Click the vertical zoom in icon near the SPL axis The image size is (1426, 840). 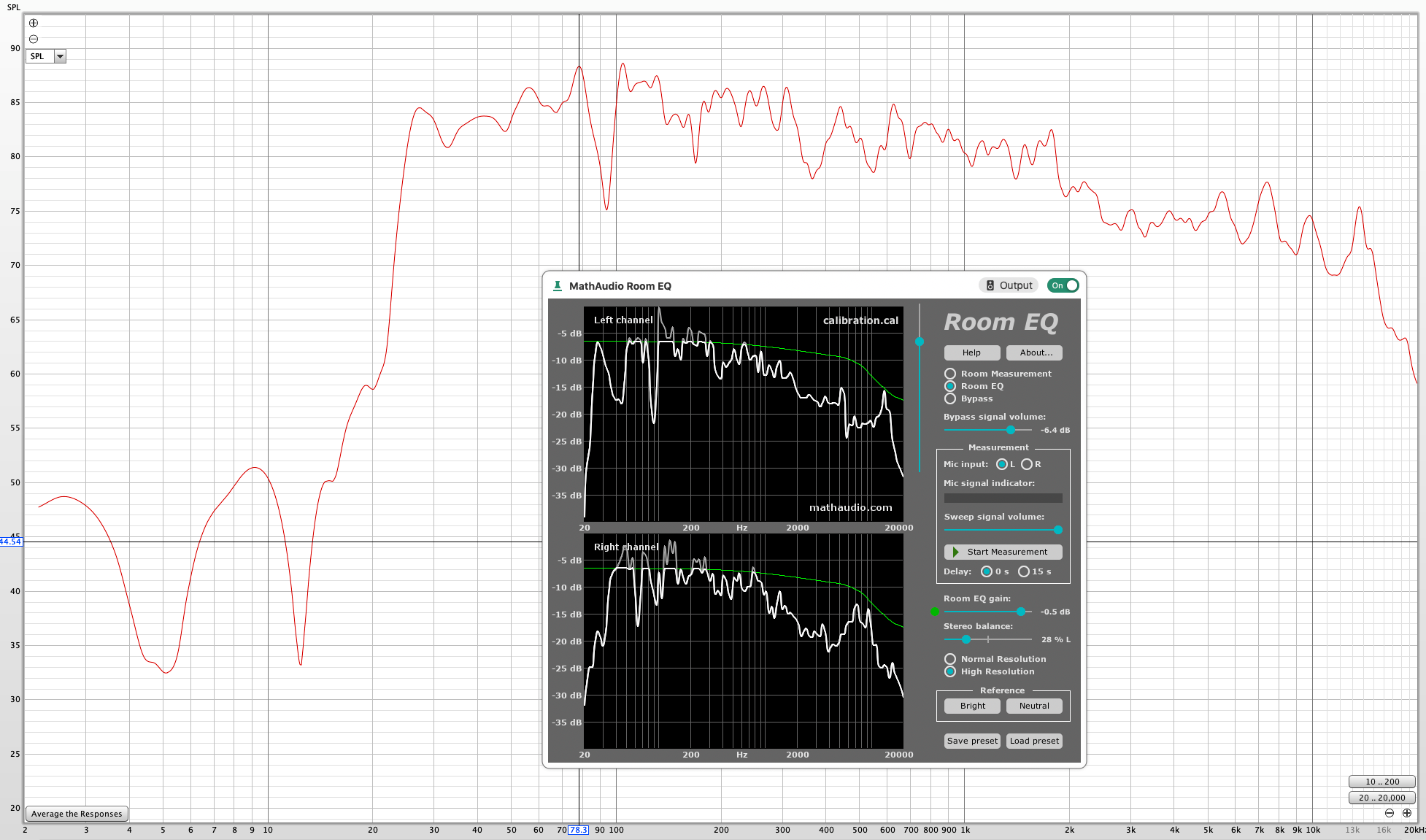coord(34,23)
